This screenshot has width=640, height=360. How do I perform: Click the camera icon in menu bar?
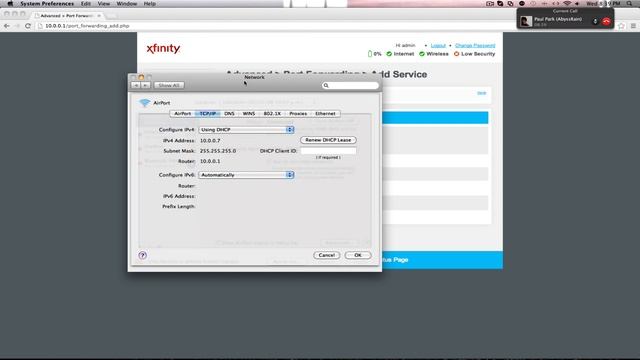[490, 4]
